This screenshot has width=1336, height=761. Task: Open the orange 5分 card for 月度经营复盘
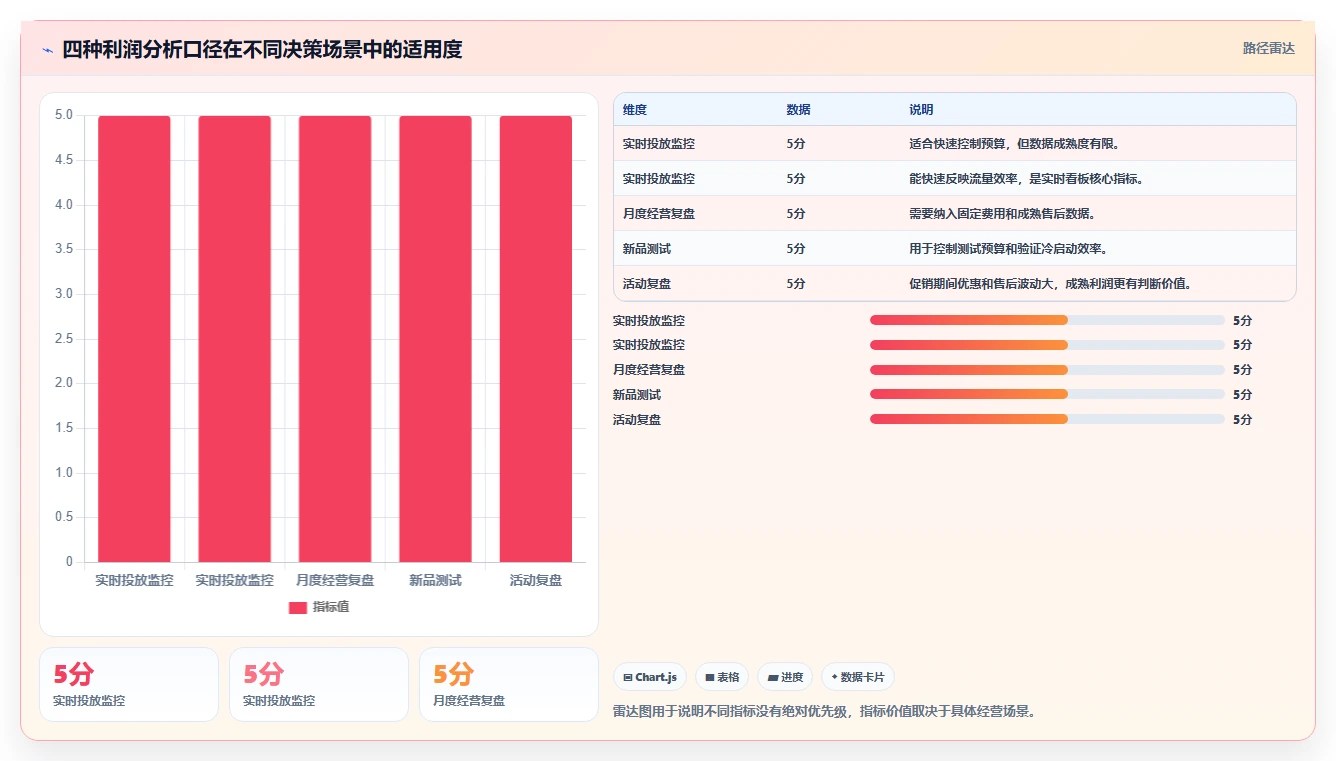point(508,684)
